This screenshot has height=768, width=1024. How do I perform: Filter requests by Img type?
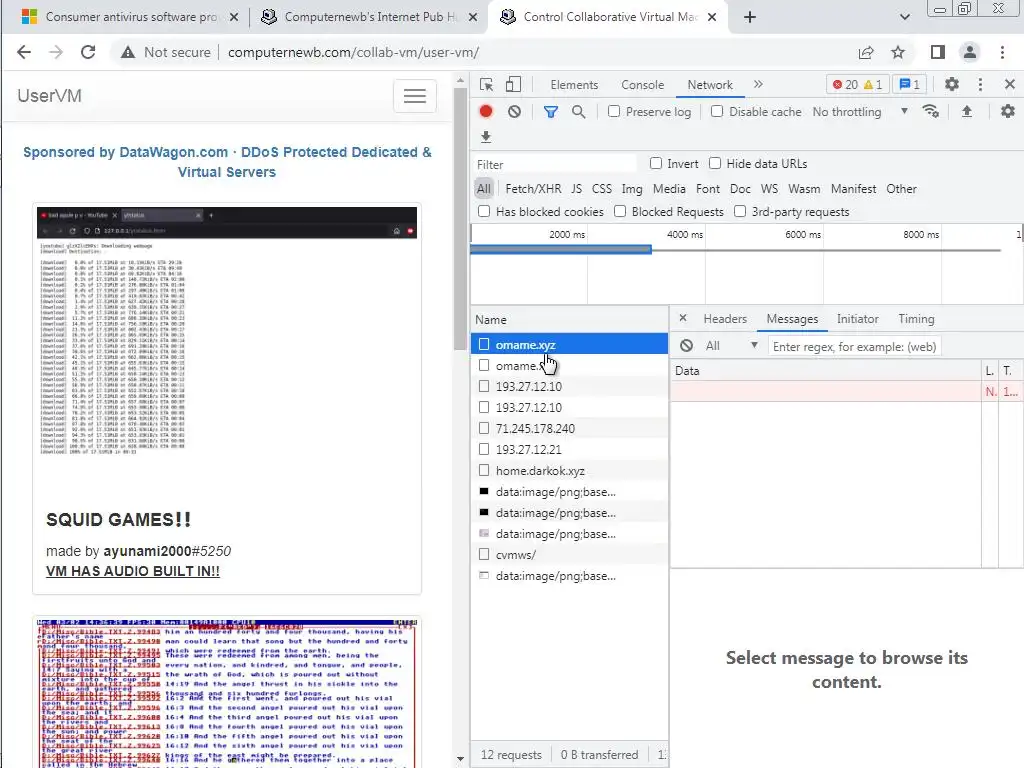pos(632,189)
